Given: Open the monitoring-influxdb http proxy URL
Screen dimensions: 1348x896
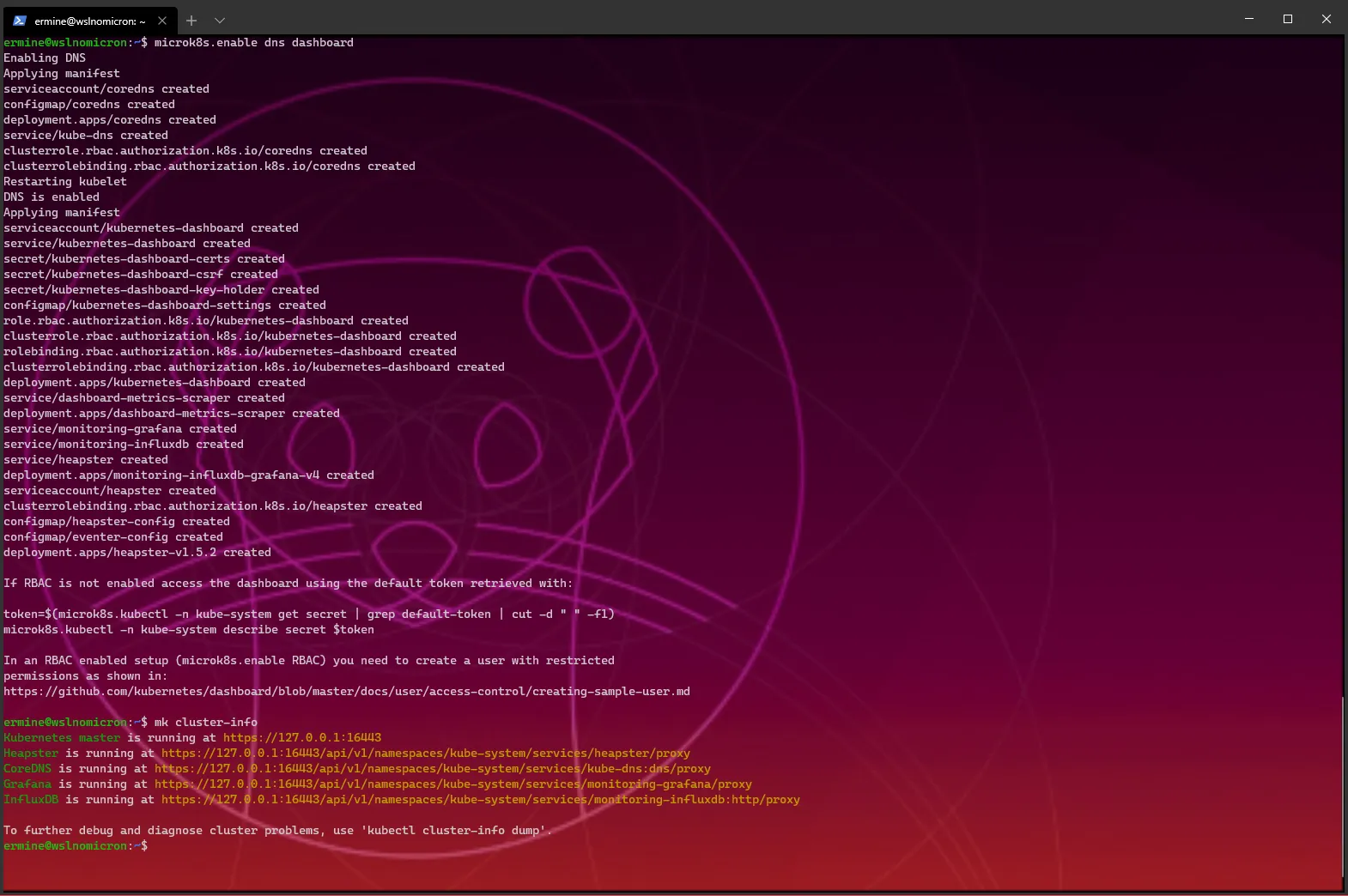Looking at the screenshot, I should 480,800.
